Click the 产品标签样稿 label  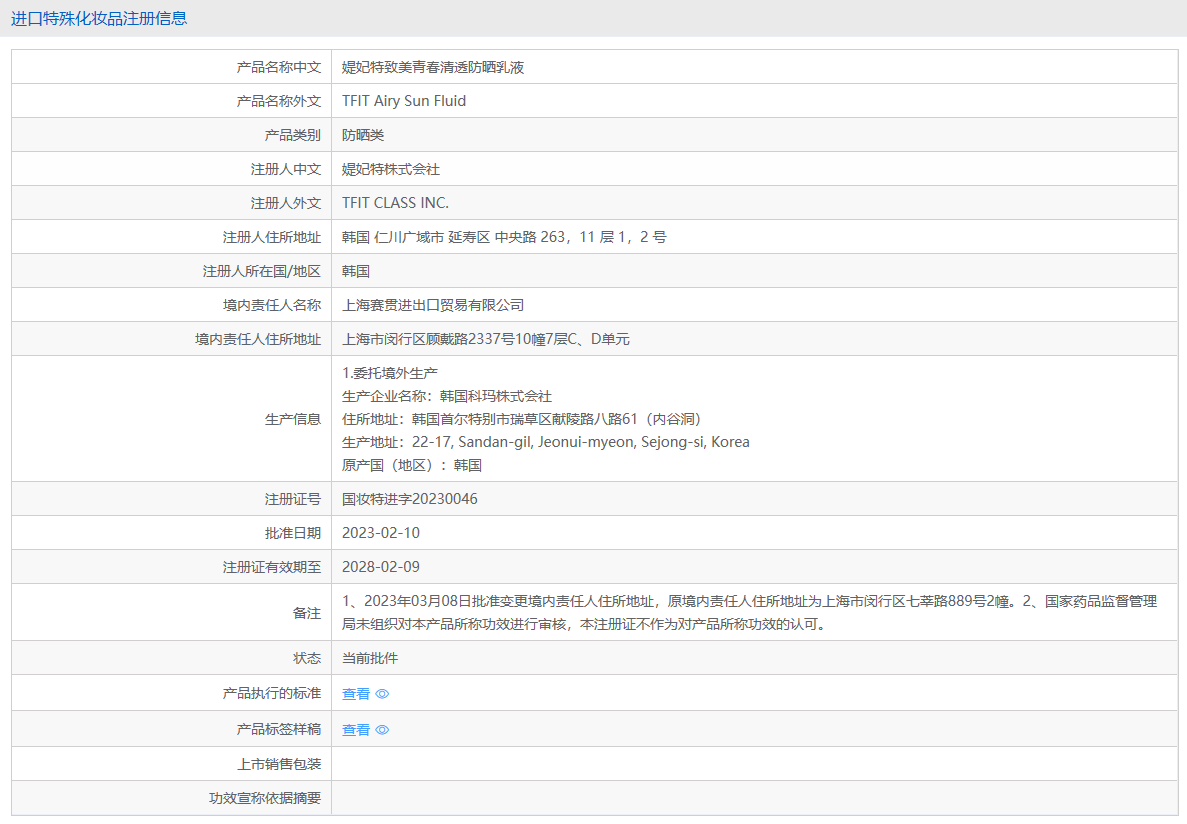(x=279, y=729)
